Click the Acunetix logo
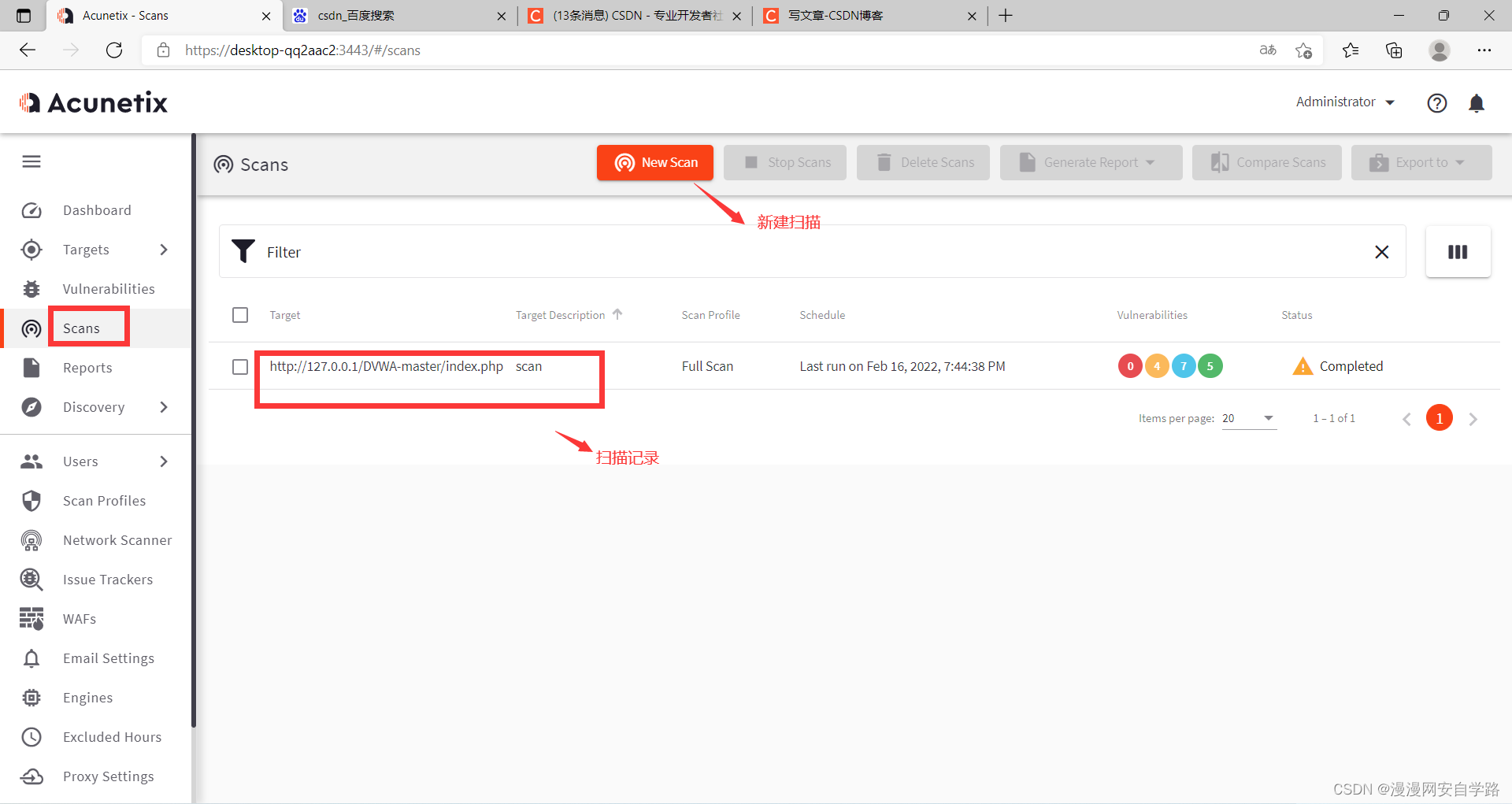 [94, 102]
